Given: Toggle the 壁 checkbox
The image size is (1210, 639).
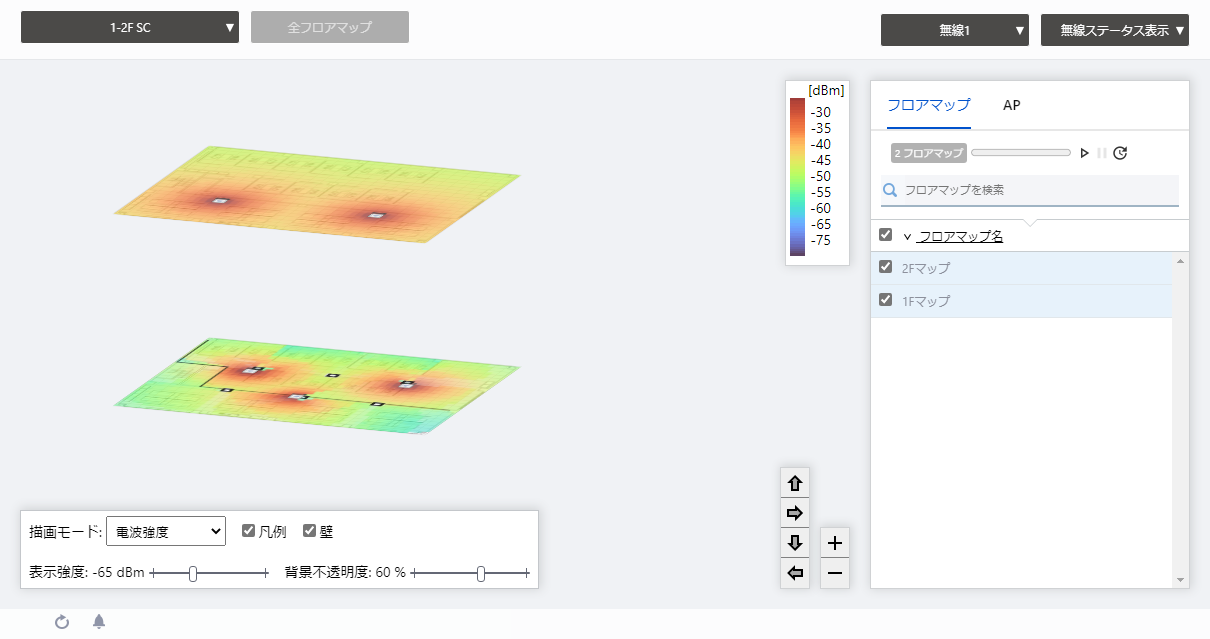Looking at the screenshot, I should (x=310, y=531).
